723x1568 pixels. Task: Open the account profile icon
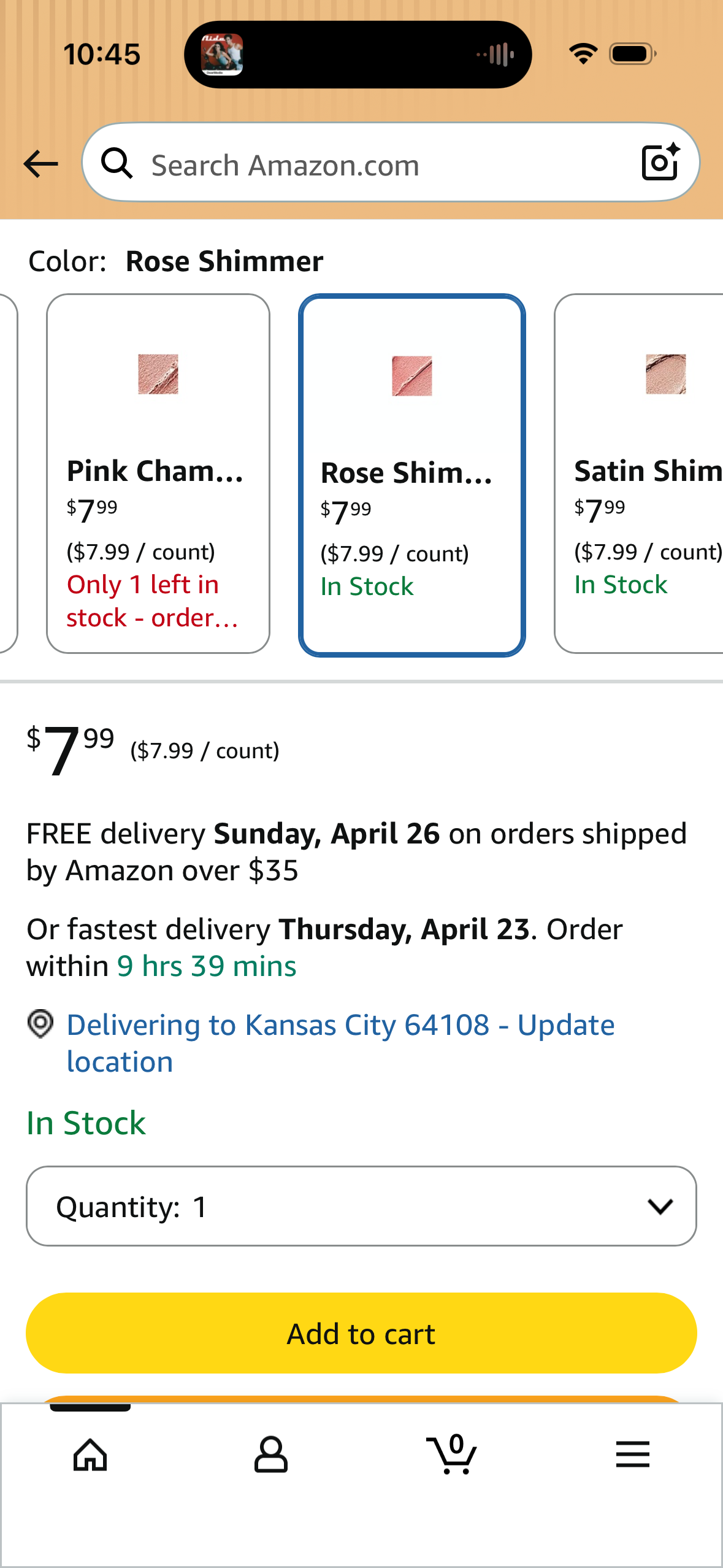point(270,1455)
